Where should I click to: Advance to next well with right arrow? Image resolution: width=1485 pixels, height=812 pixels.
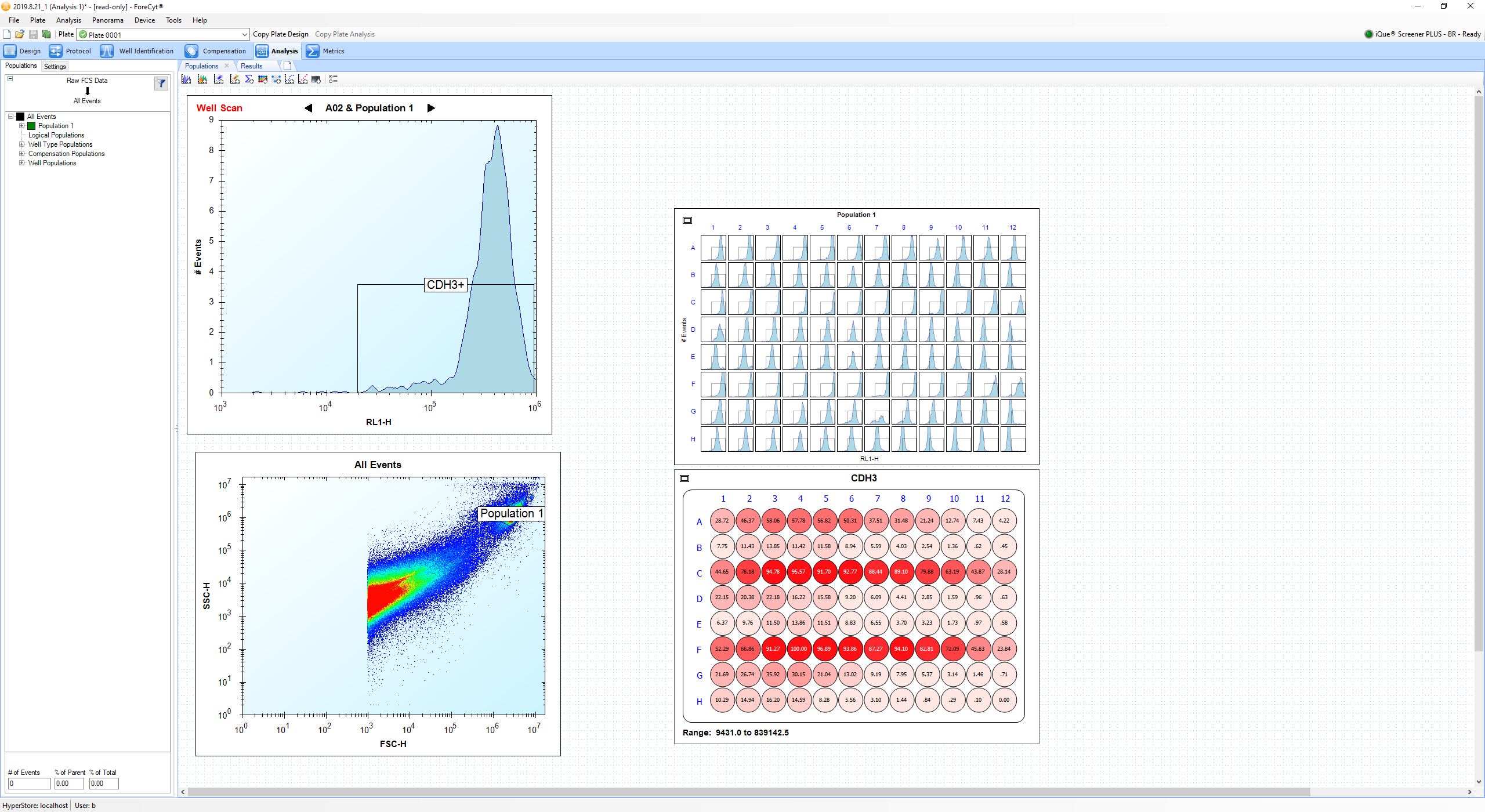(x=430, y=108)
